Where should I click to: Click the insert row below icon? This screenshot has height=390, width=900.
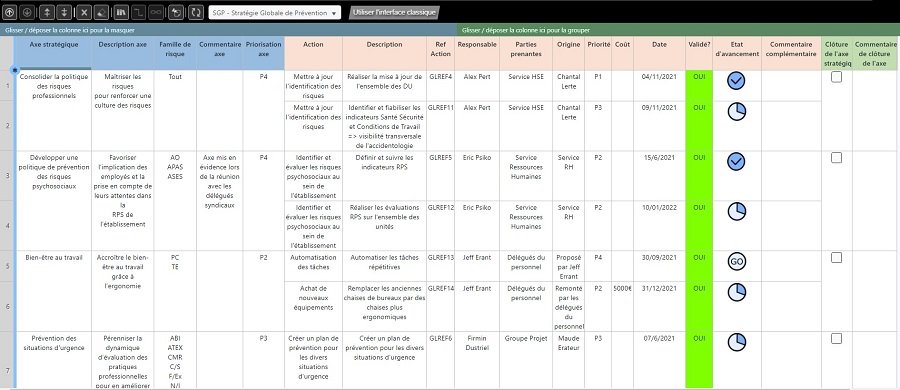pyautogui.click(x=64, y=12)
